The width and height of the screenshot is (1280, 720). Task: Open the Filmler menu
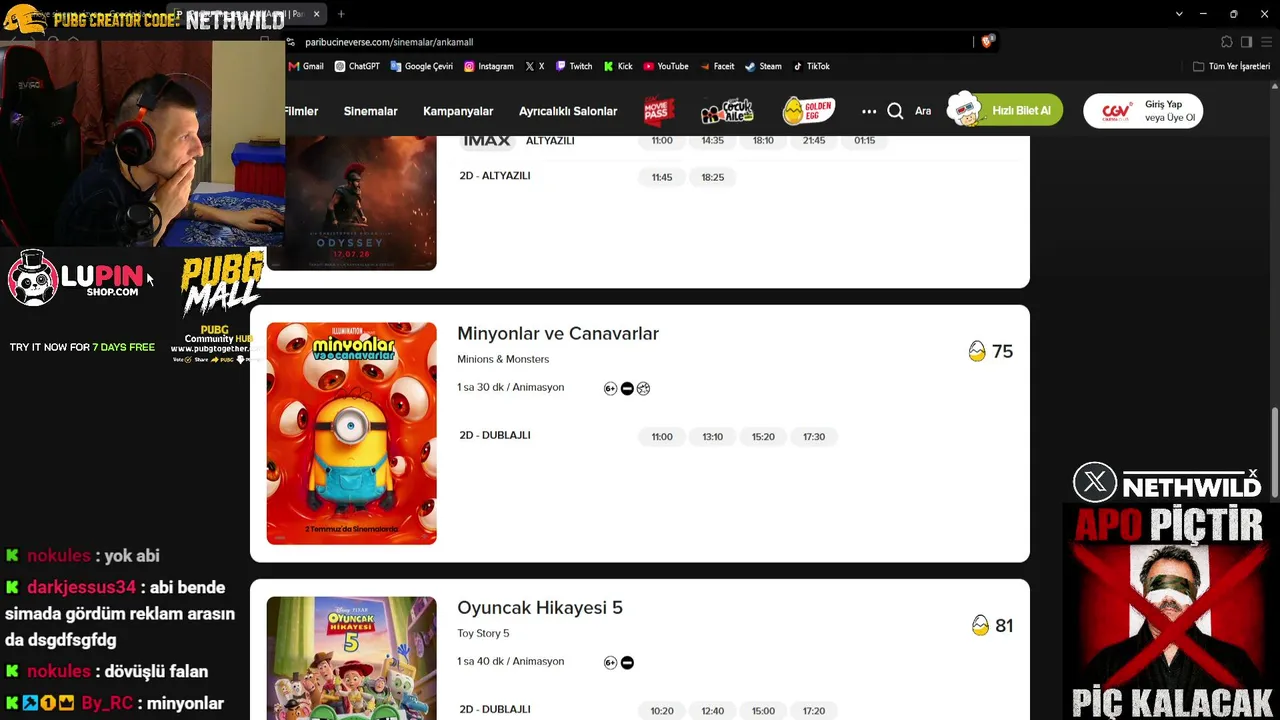pos(300,111)
